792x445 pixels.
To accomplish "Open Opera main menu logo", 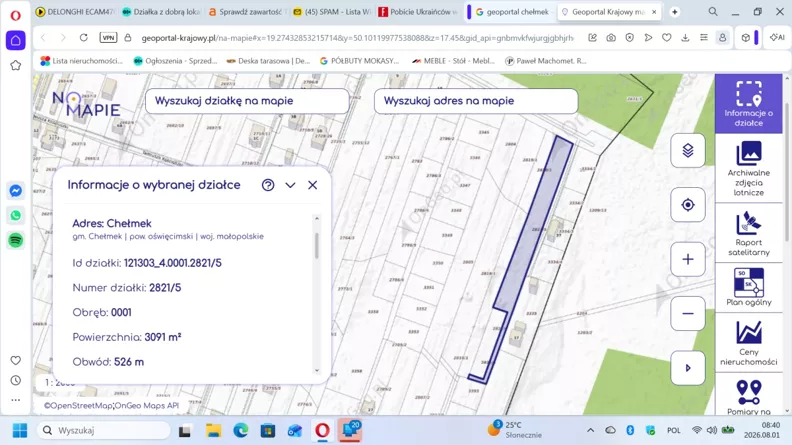I will click(16, 15).
